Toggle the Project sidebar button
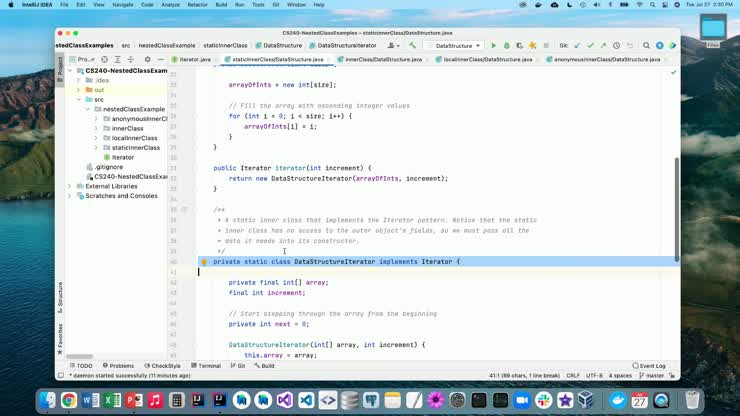Image resolution: width=740 pixels, height=416 pixels. click(60, 69)
